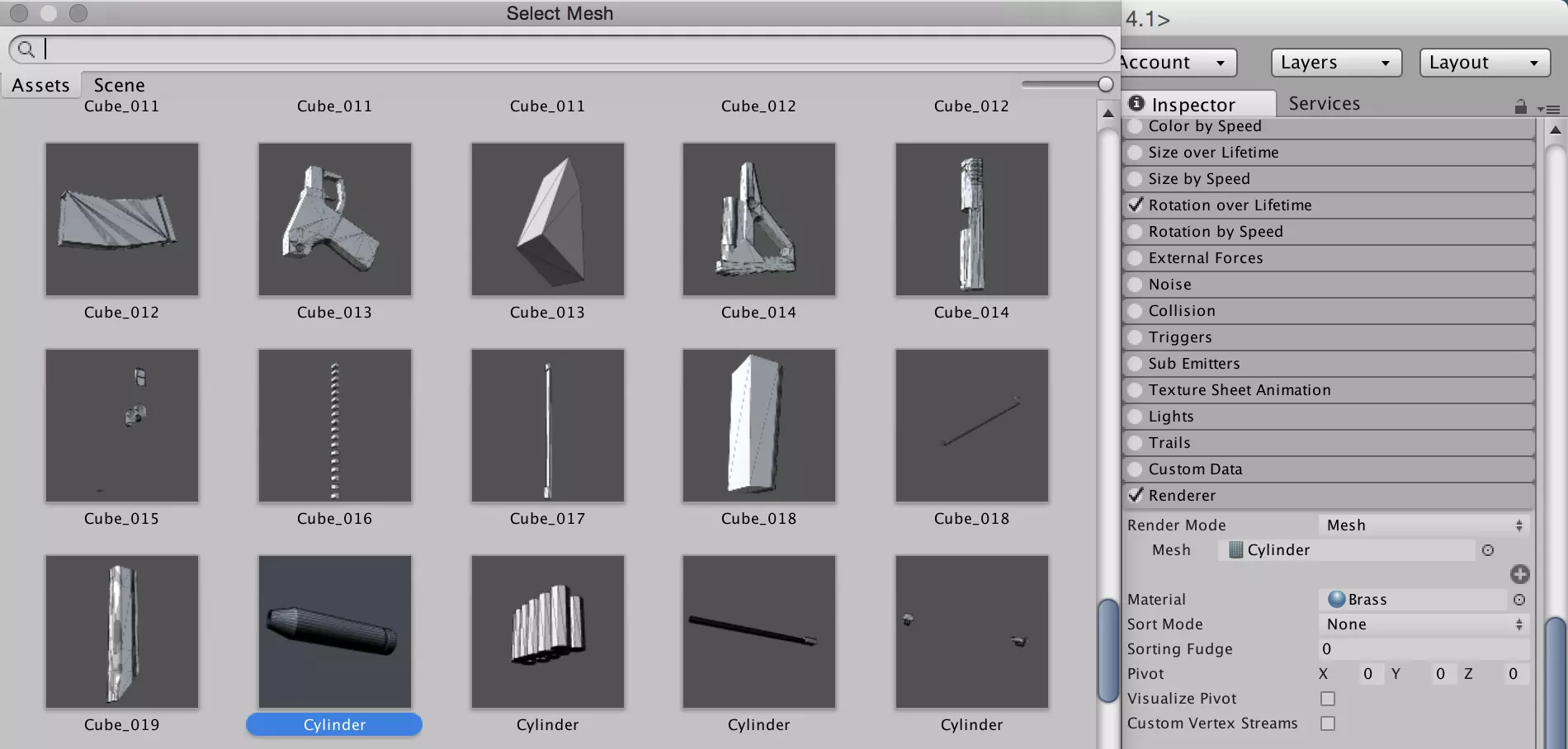
Task: Open the Layers dropdown
Action: coord(1335,63)
